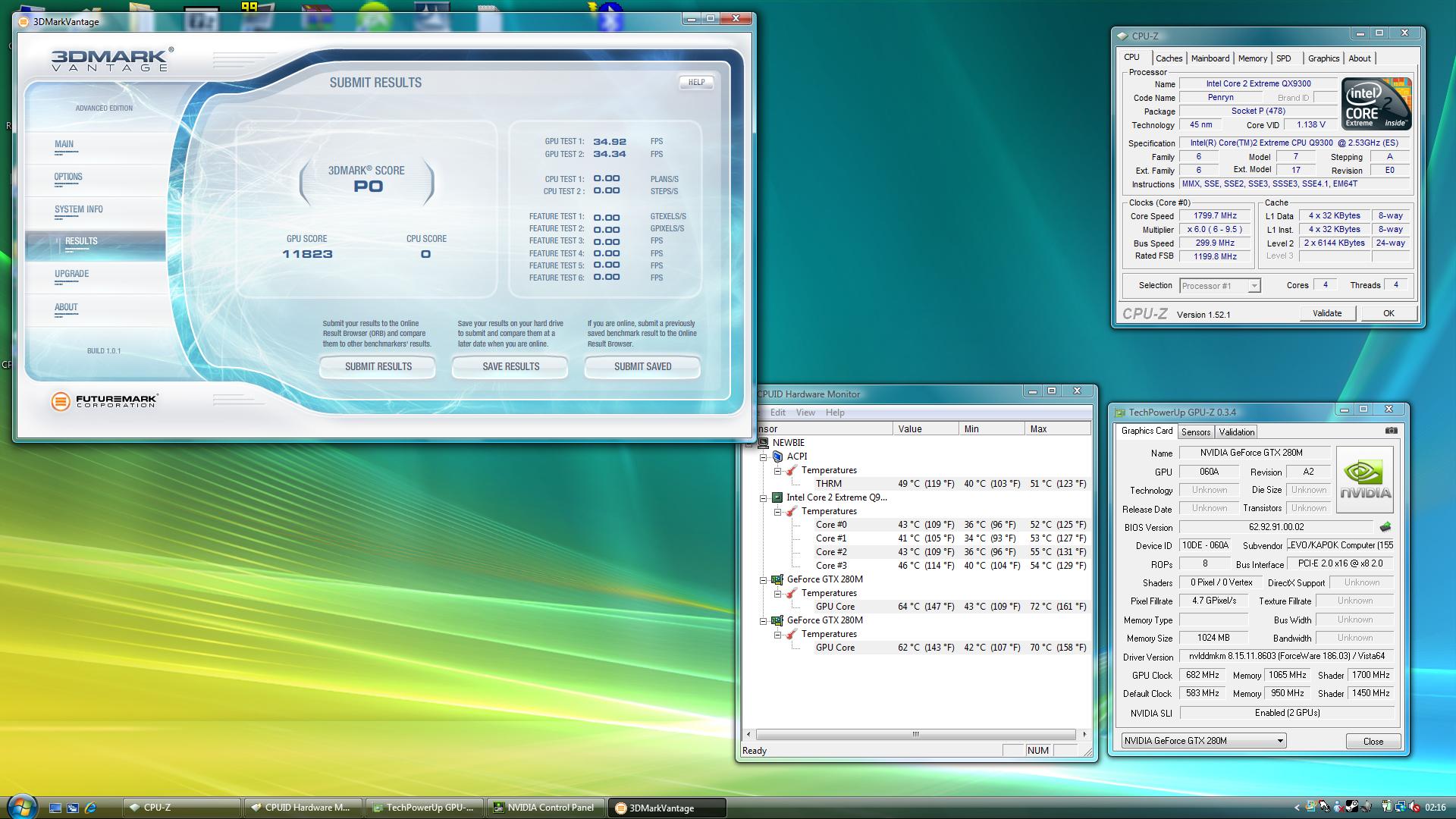Image resolution: width=1456 pixels, height=819 pixels.
Task: Click the muted volume tray icon
Action: coord(1414,807)
